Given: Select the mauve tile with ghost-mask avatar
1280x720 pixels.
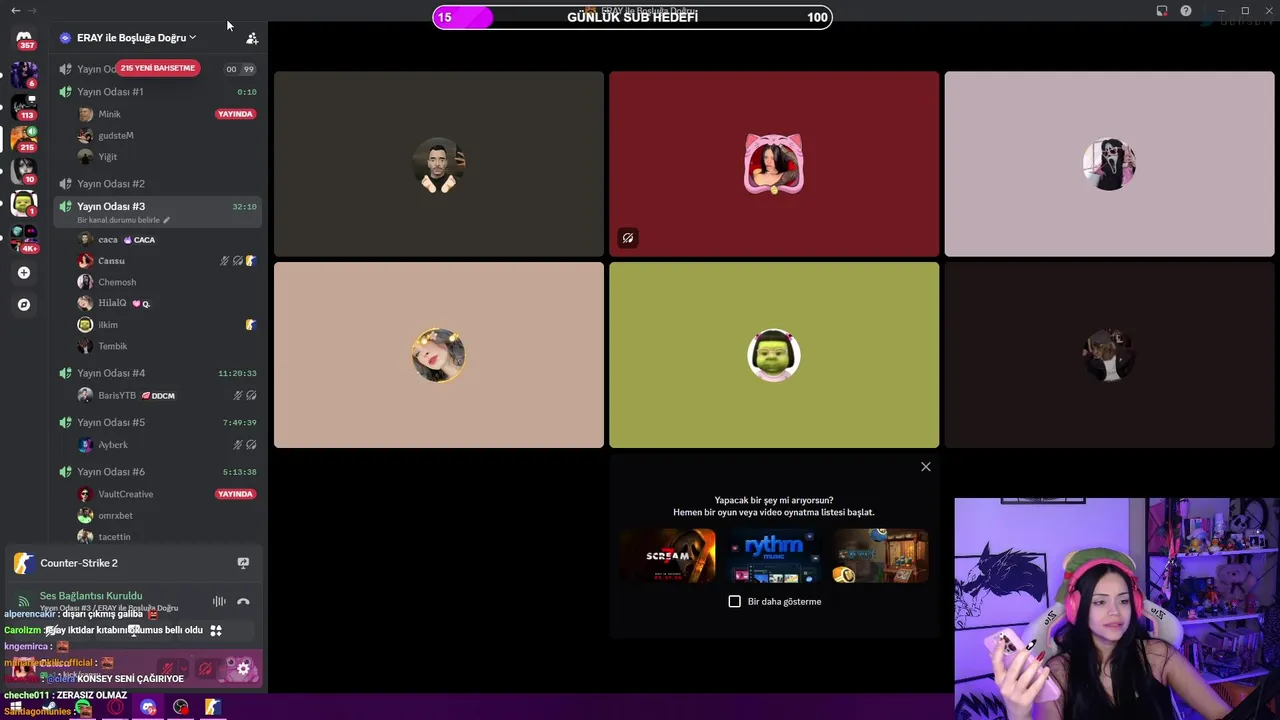Looking at the screenshot, I should point(1110,164).
